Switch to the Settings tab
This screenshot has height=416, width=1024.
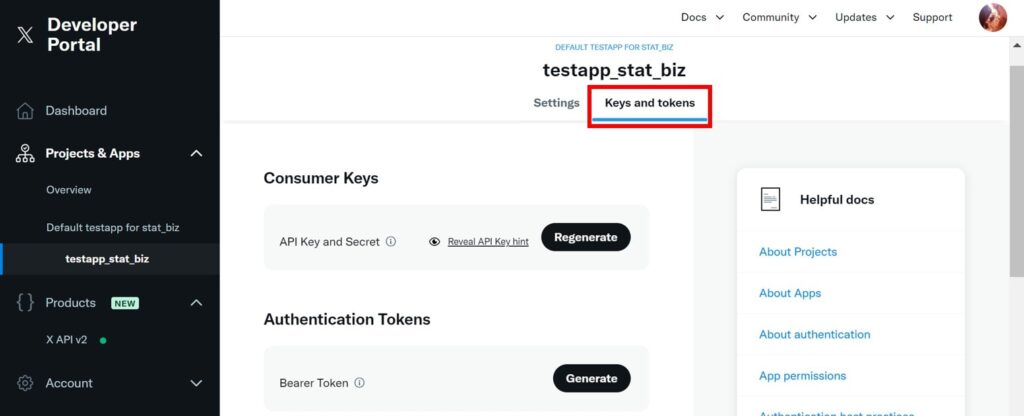pyautogui.click(x=556, y=103)
